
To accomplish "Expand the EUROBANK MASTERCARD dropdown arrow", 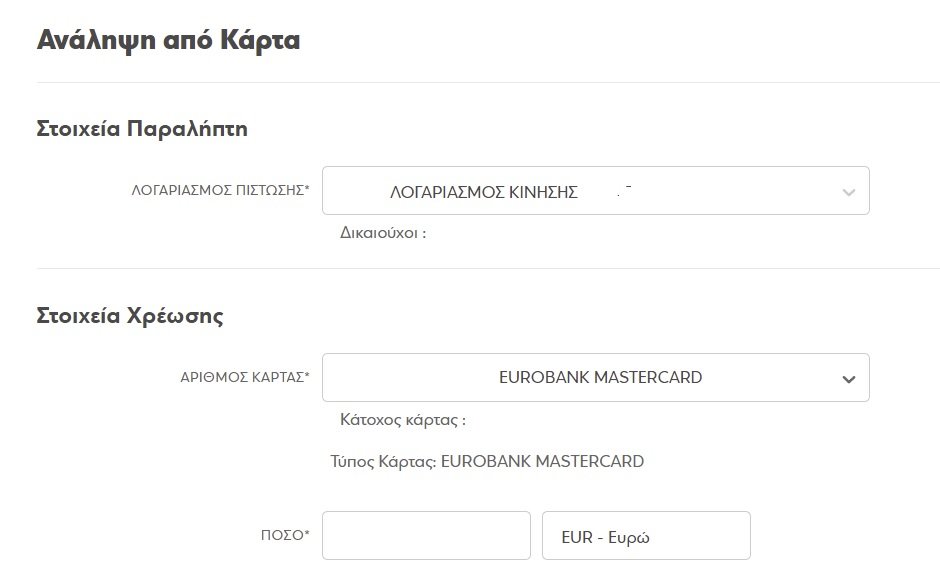I will [x=848, y=379].
